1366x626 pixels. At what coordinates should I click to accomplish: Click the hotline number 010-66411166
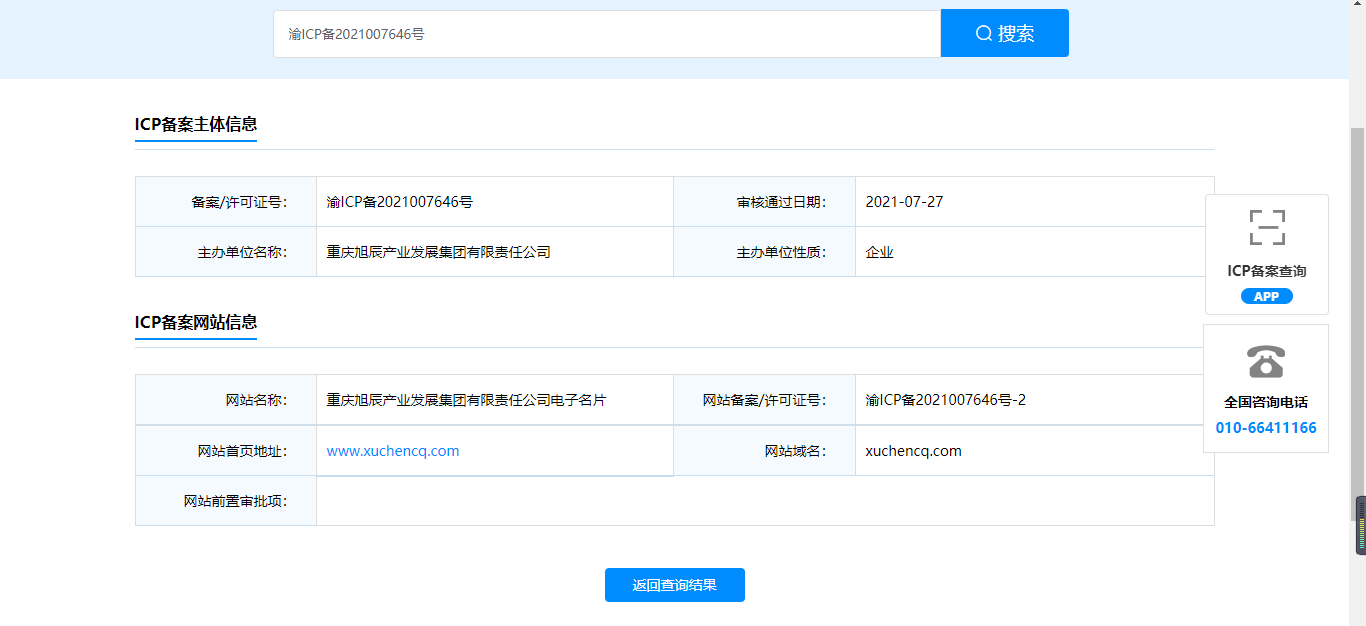click(1266, 428)
